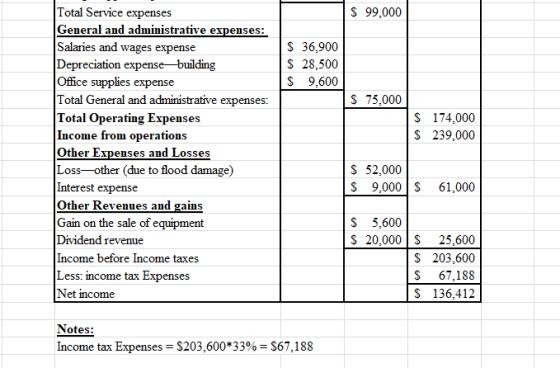
Task: Select the $ 9,600 office supplies amount
Action: 312,82
